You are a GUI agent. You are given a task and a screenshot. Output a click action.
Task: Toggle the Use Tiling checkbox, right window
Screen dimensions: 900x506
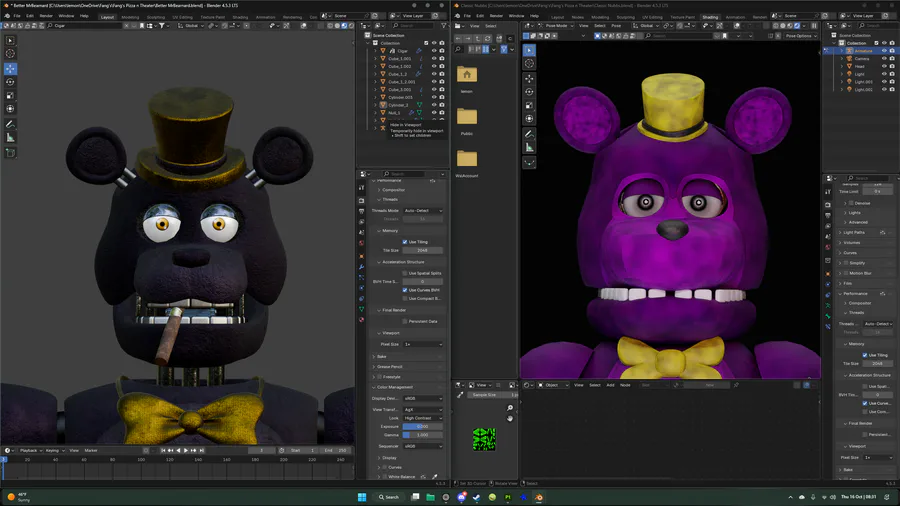[865, 355]
